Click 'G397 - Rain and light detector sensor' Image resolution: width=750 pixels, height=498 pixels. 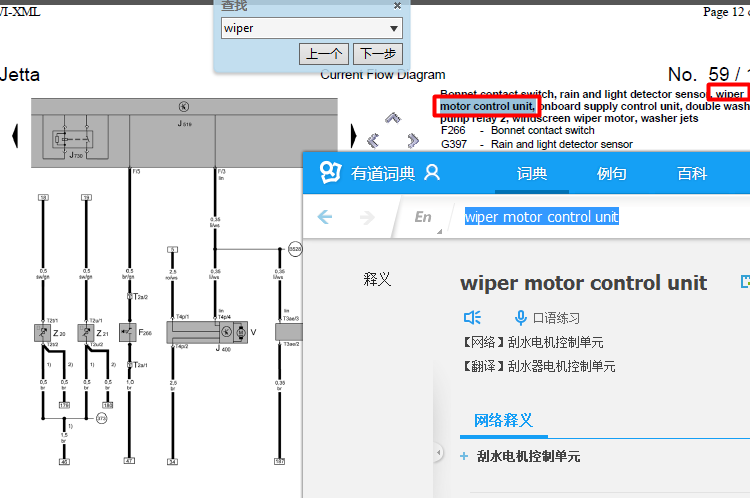(x=537, y=144)
